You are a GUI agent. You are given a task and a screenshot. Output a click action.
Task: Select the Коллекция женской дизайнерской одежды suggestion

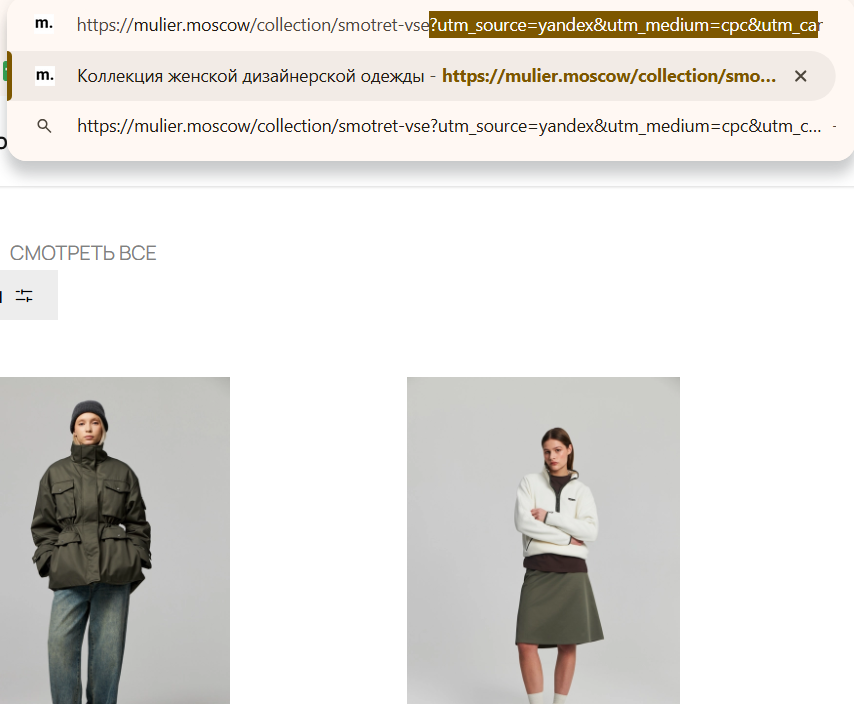tap(423, 76)
